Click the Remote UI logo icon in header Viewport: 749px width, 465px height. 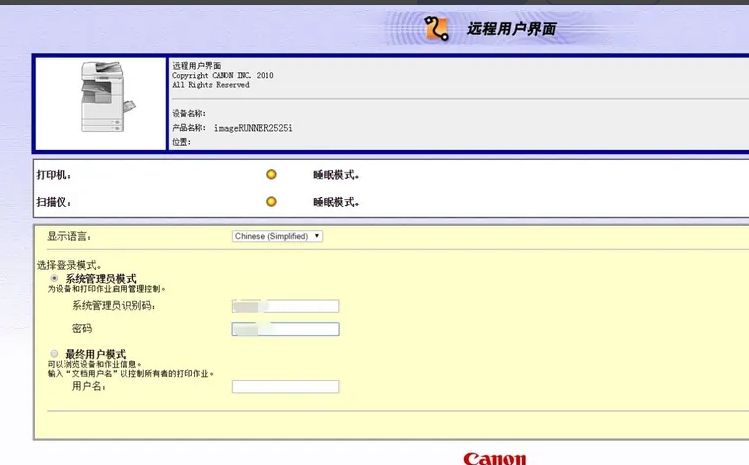pyautogui.click(x=437, y=28)
